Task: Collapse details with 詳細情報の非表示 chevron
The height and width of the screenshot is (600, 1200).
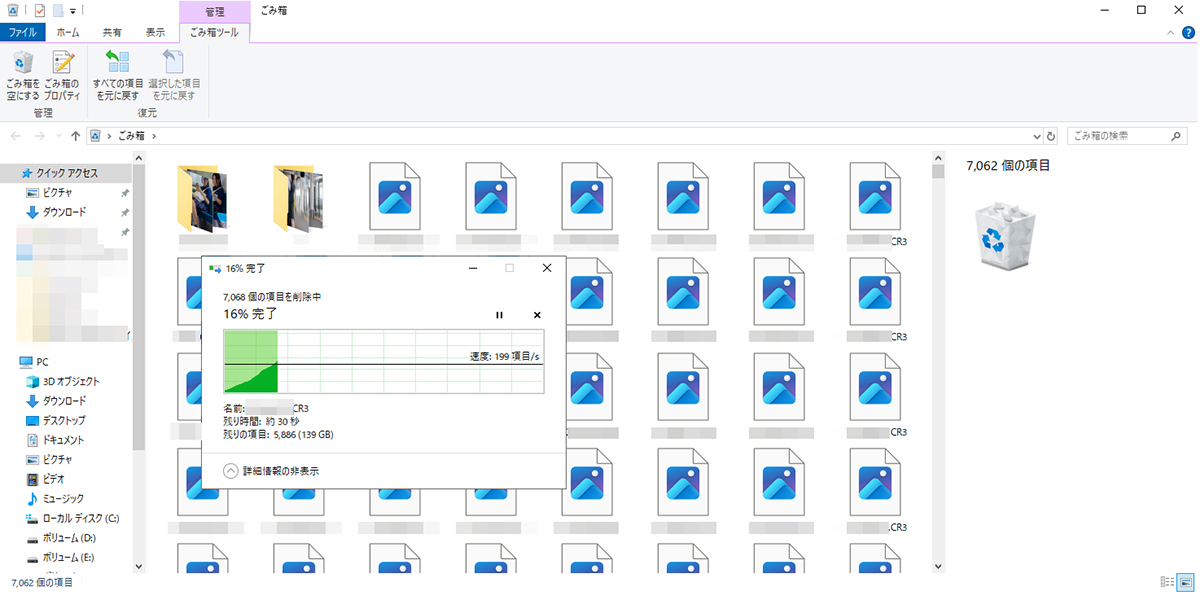Action: (x=231, y=470)
